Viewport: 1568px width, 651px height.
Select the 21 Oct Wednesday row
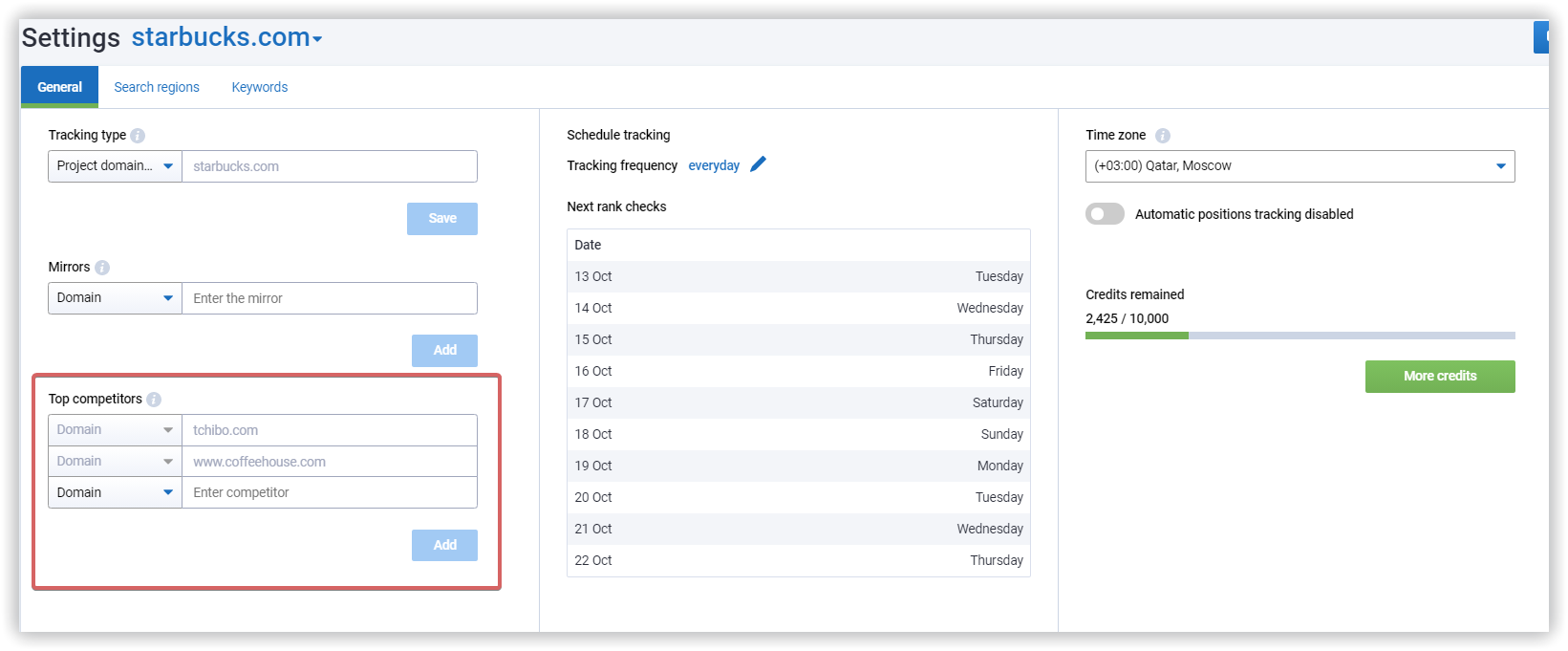pyautogui.click(x=799, y=530)
